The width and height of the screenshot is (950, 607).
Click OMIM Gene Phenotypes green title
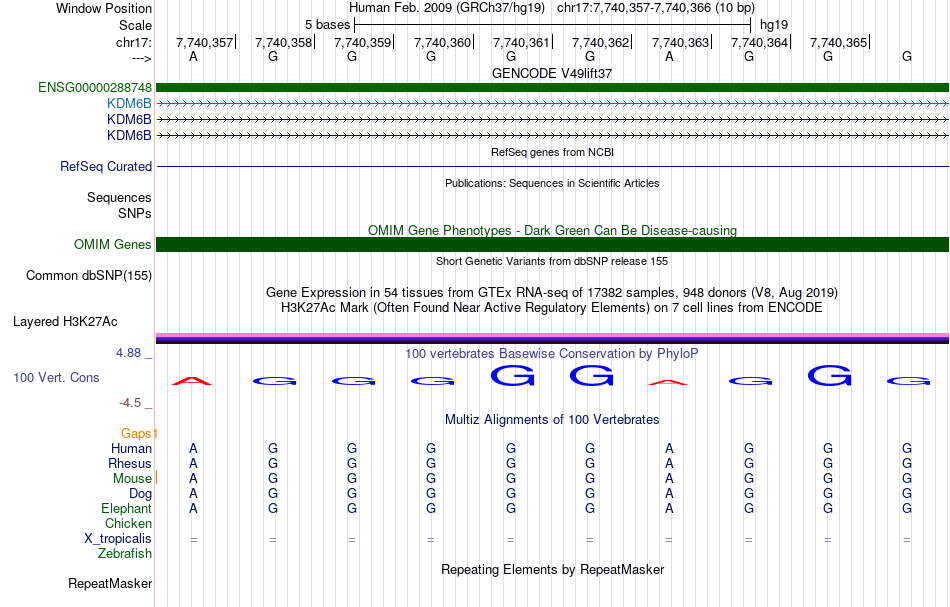pyautogui.click(x=553, y=231)
